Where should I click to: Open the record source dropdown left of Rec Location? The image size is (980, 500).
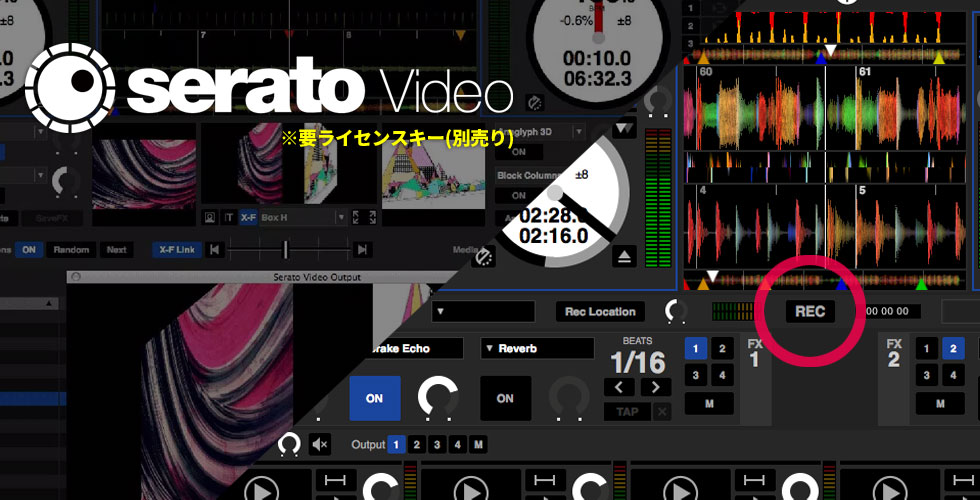[x=482, y=311]
